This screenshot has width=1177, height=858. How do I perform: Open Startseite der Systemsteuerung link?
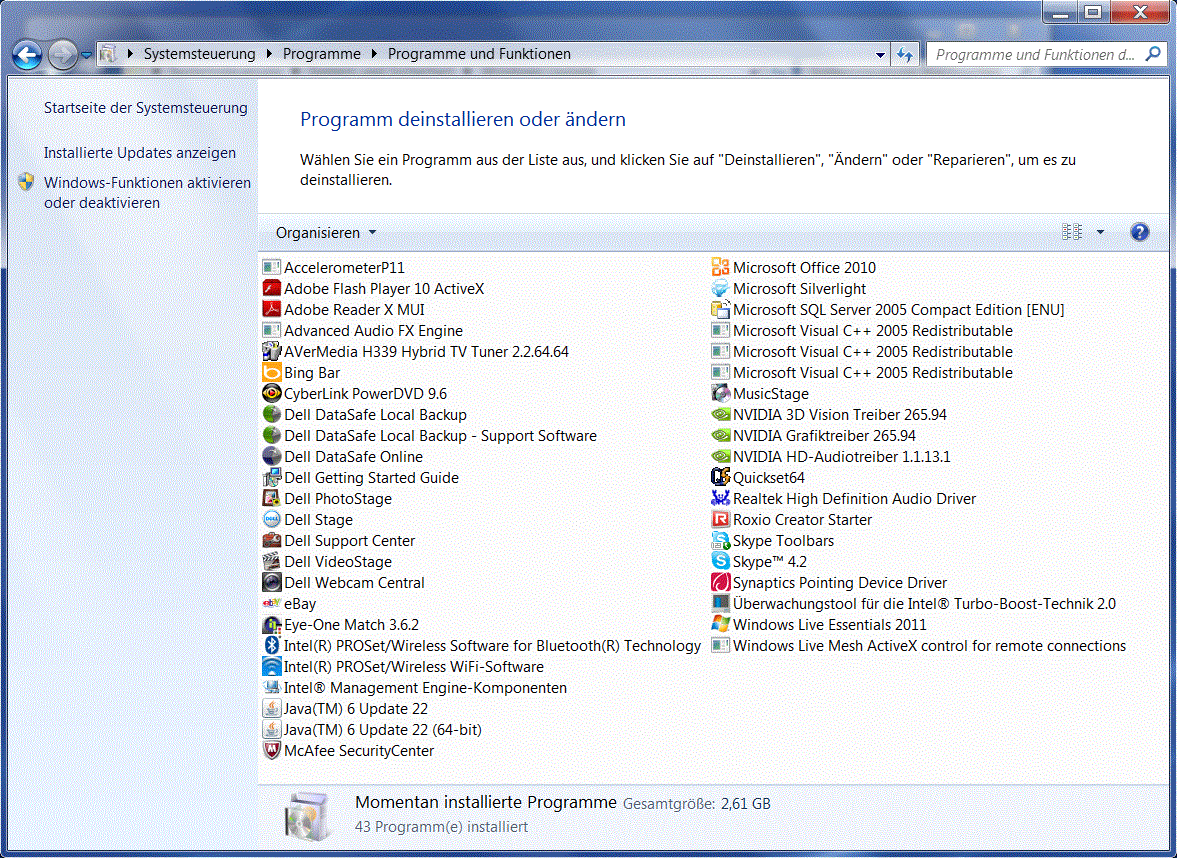click(146, 108)
